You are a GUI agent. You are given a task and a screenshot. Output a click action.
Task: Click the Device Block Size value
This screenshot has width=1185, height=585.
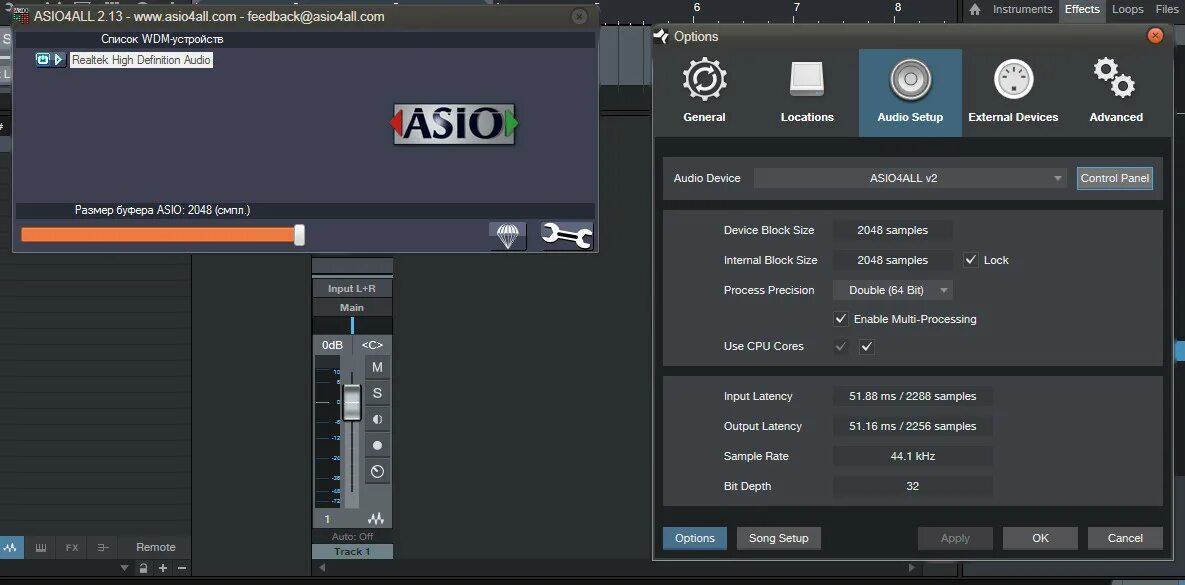pyautogui.click(x=893, y=230)
